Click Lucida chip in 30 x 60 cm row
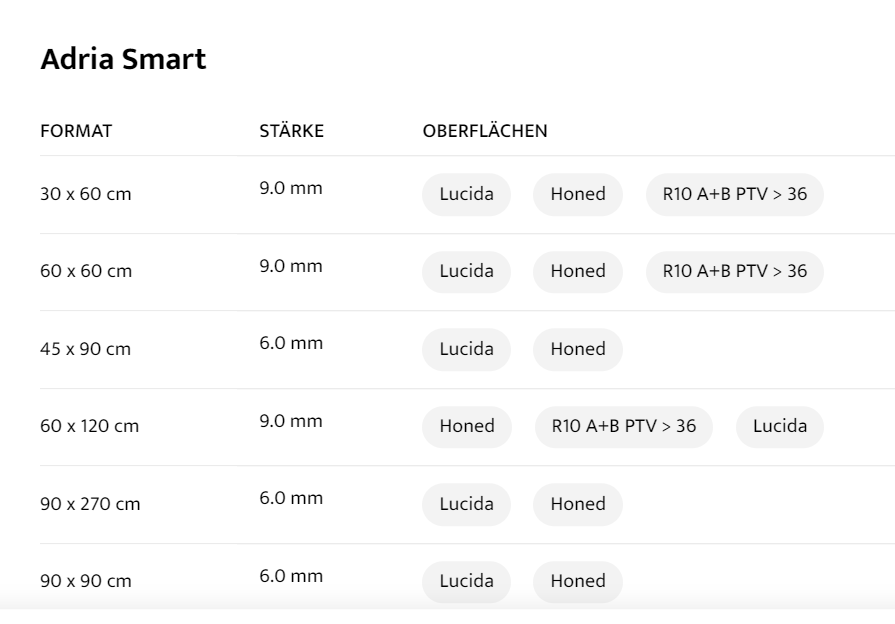Screen dimensions: 895x624 point(466,194)
